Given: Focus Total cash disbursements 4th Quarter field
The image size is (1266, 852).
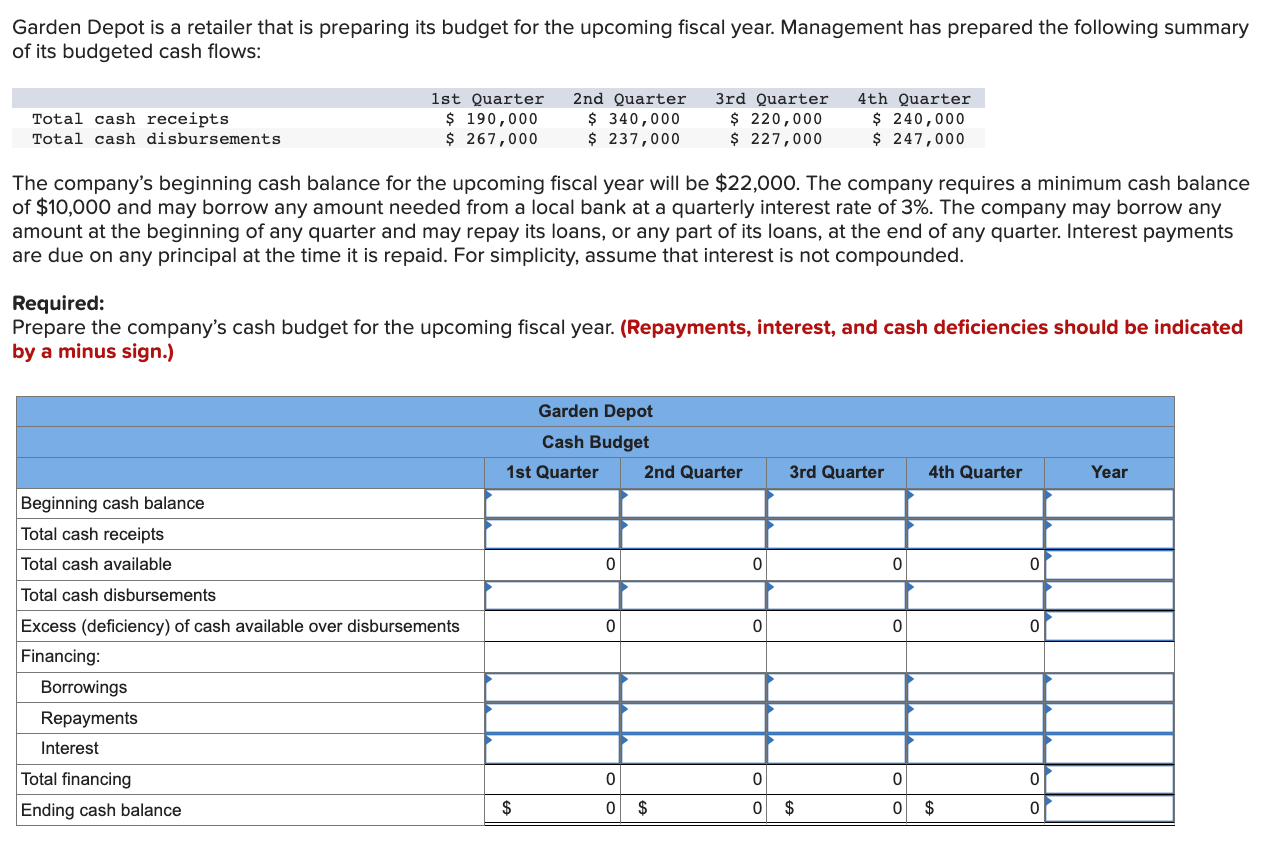Looking at the screenshot, I should [975, 595].
